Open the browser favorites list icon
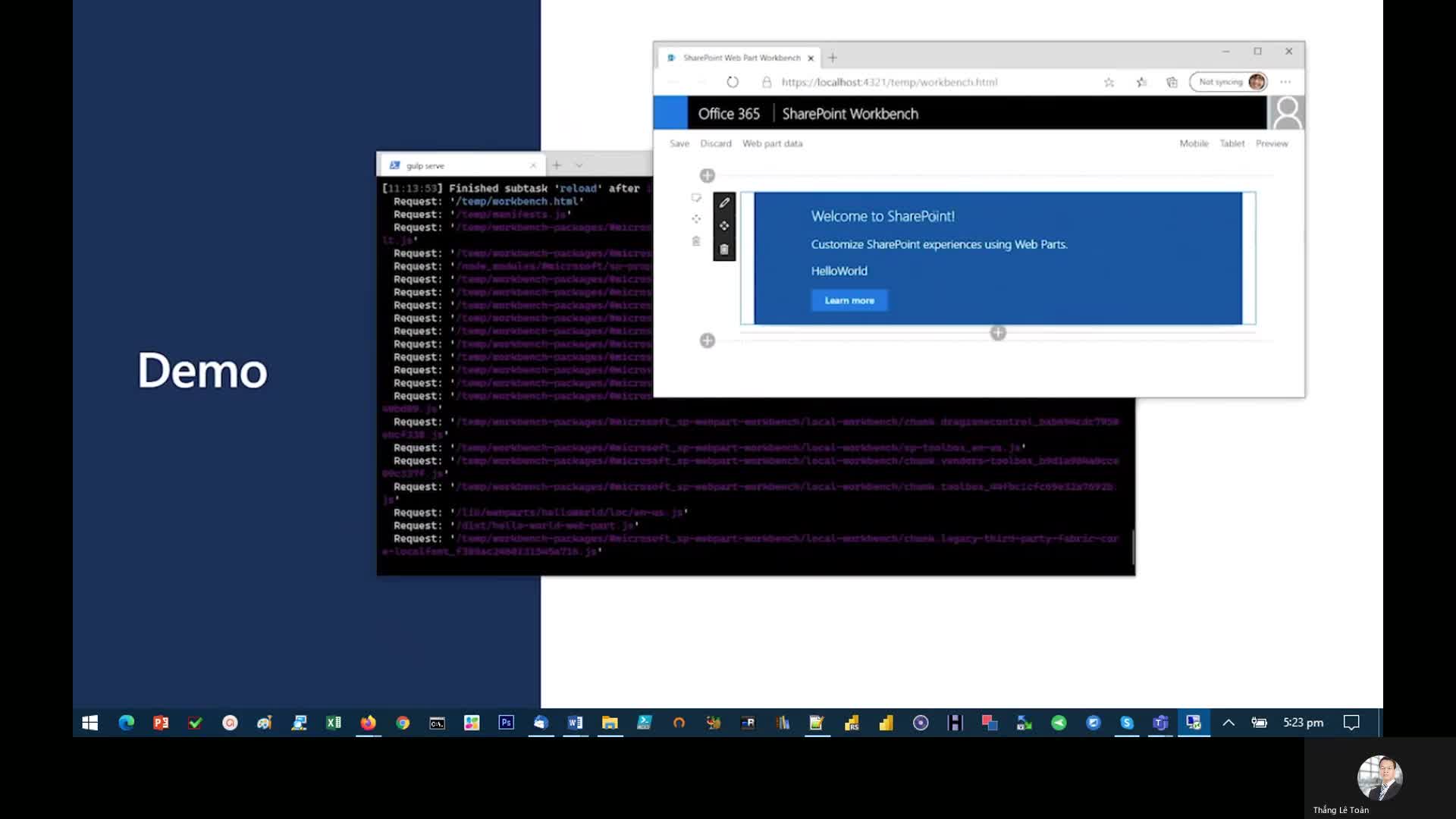Screen dimensions: 1456x819 1141,82
